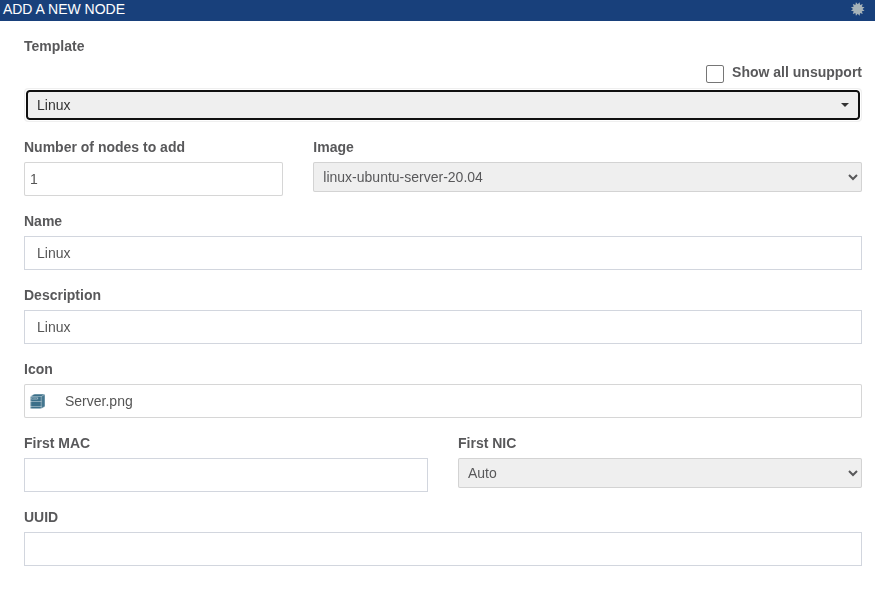Image resolution: width=875 pixels, height=596 pixels.
Task: Focus the First MAC input field
Action: click(226, 475)
